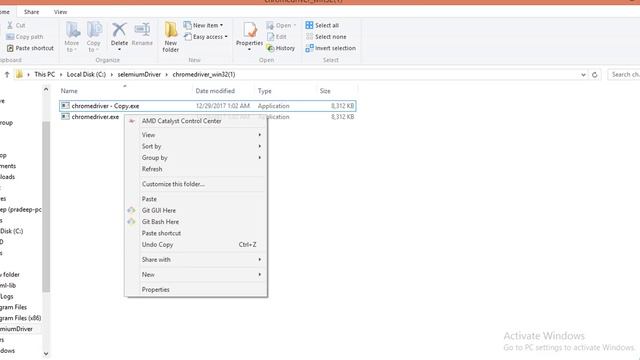Open the Sort by context submenu
Image resolution: width=640 pixels, height=360 pixels.
point(196,146)
